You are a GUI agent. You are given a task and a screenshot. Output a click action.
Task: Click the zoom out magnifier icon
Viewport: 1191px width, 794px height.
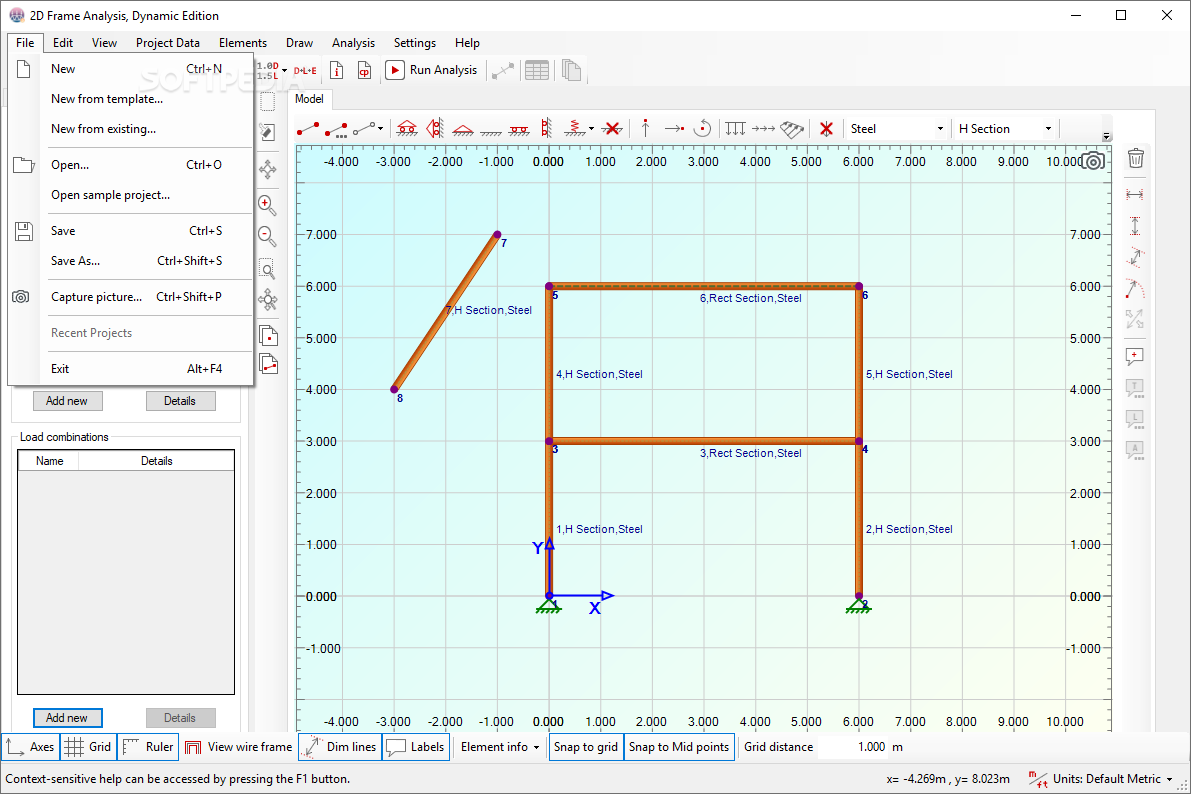[x=267, y=236]
